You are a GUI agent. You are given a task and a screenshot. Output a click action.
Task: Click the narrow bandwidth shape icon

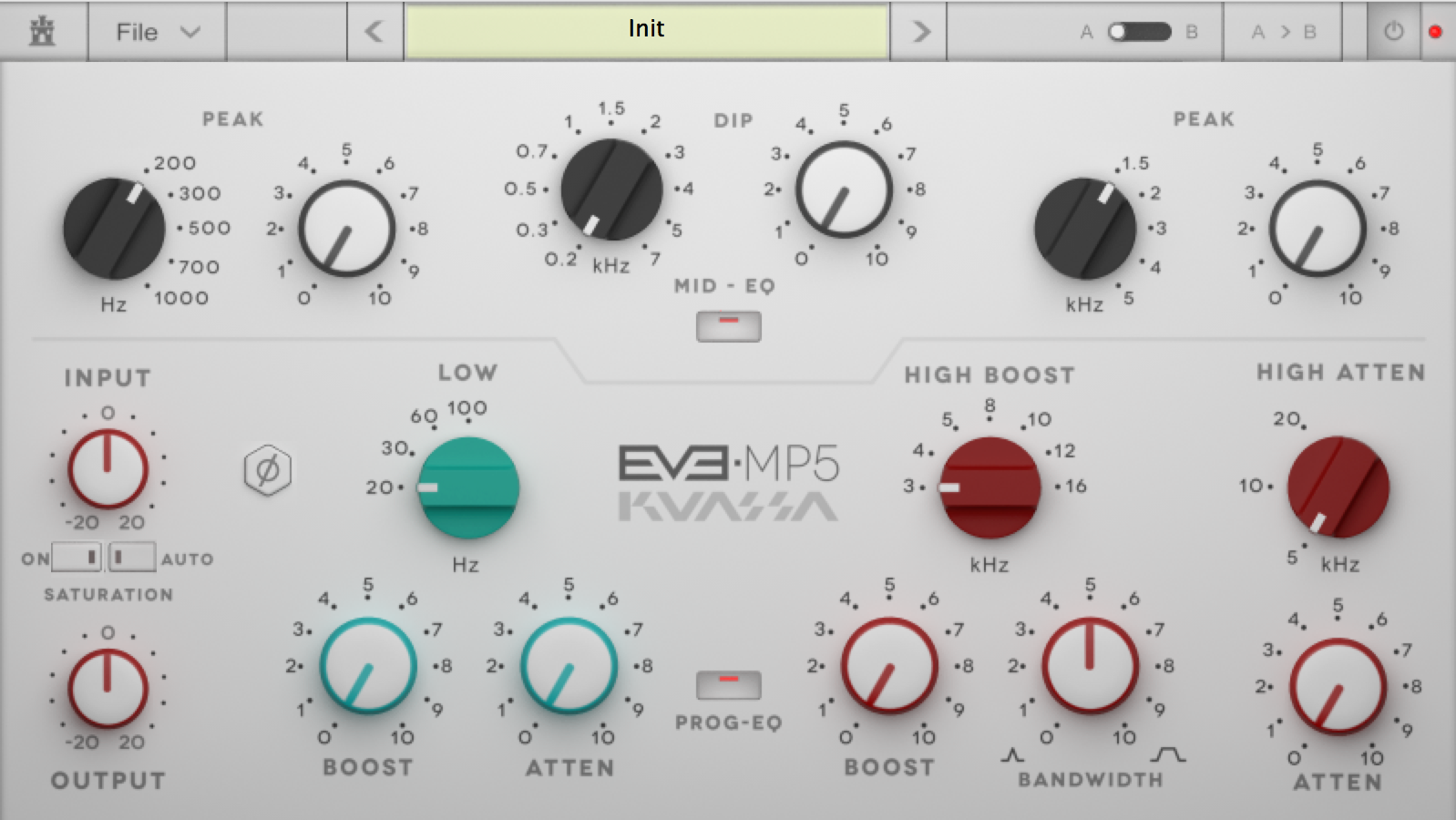coord(1012,755)
